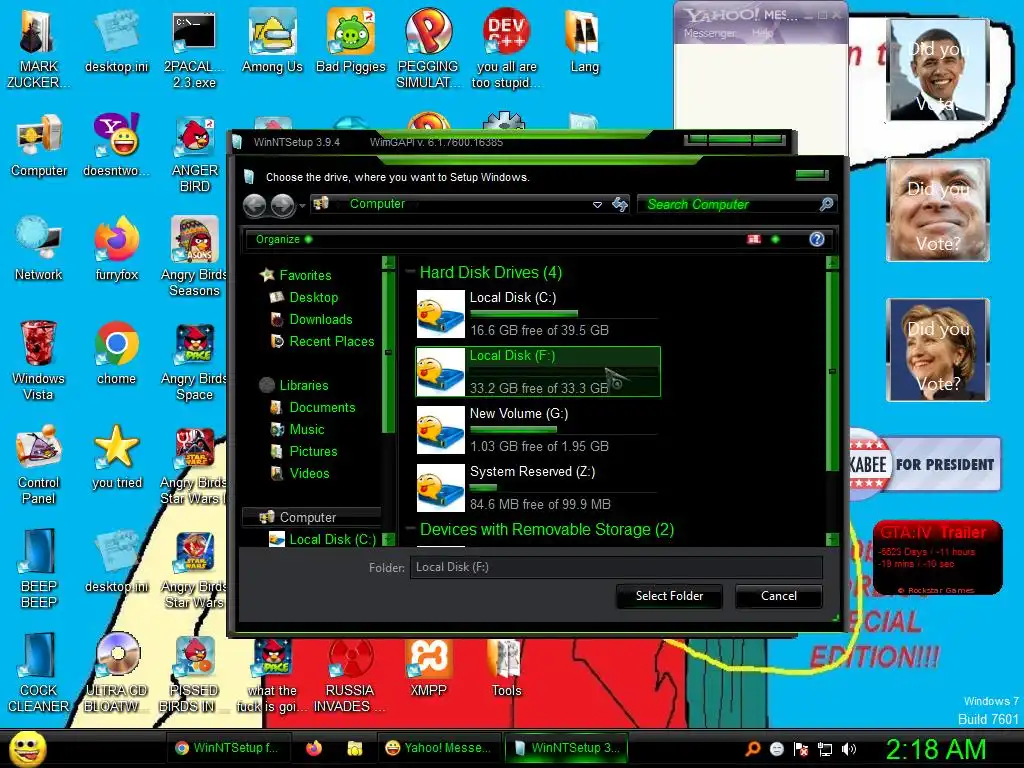This screenshot has width=1024, height=768.
Task: Go back in the folder dialog
Action: [x=255, y=205]
